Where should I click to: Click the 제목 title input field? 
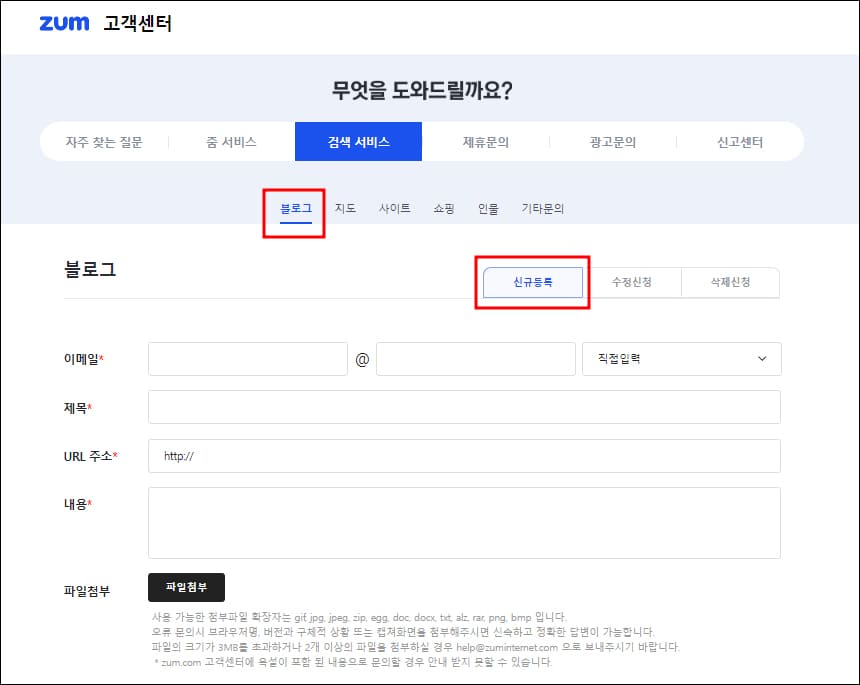click(x=463, y=407)
